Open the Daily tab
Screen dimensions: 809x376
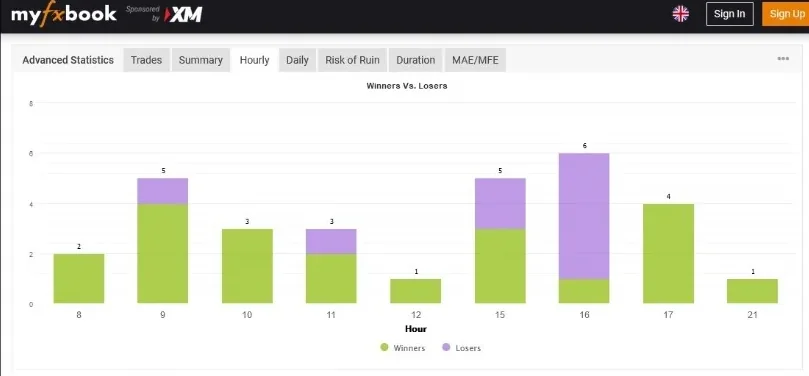click(297, 60)
